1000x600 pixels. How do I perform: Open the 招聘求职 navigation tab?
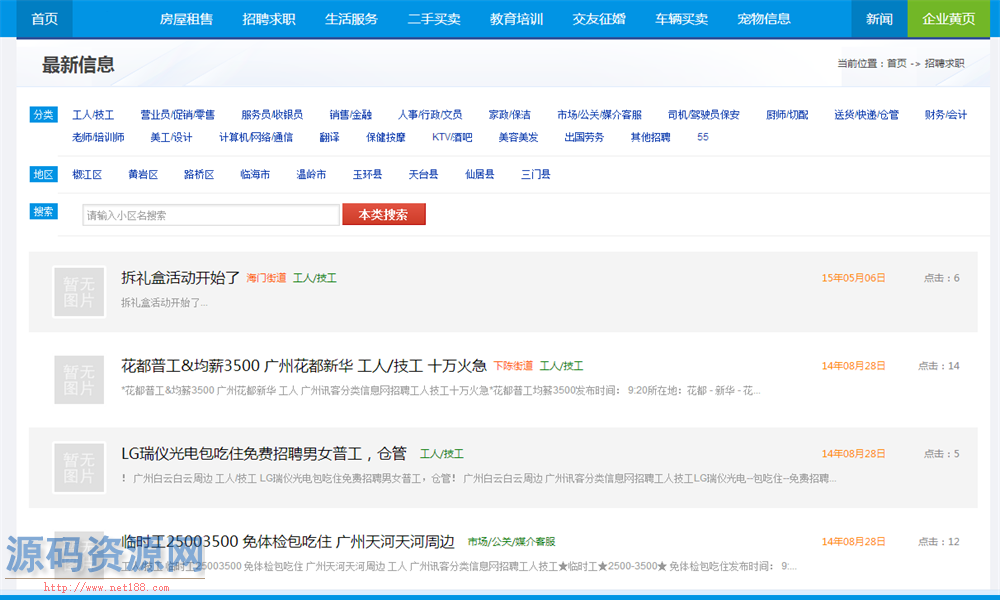pos(268,19)
